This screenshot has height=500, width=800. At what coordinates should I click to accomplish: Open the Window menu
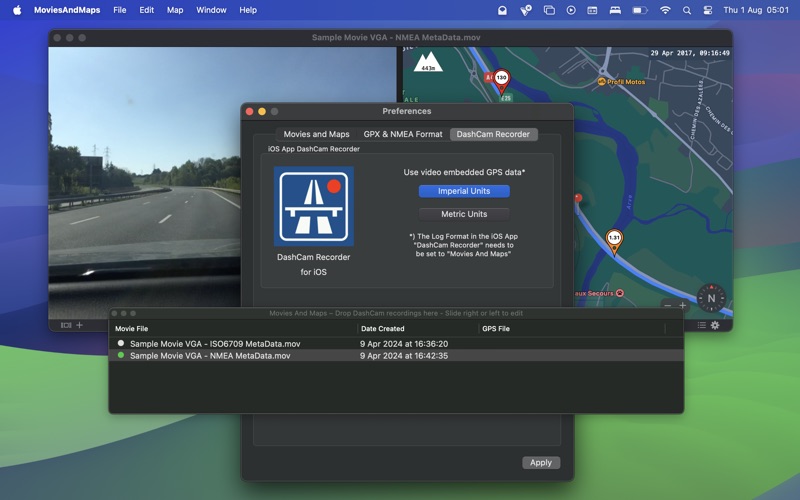coord(211,10)
